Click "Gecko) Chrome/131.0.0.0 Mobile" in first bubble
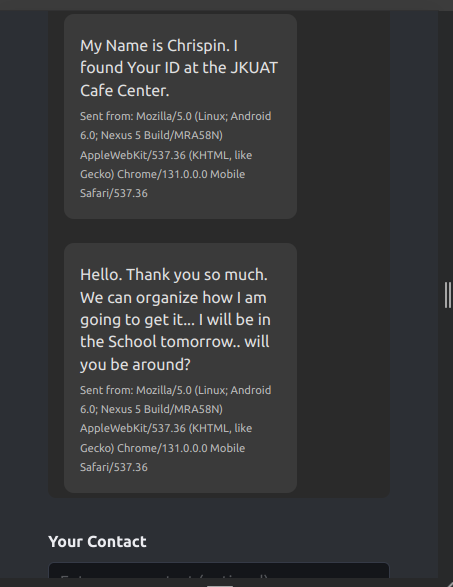Screen dimensions: 453x587 click(x=162, y=174)
